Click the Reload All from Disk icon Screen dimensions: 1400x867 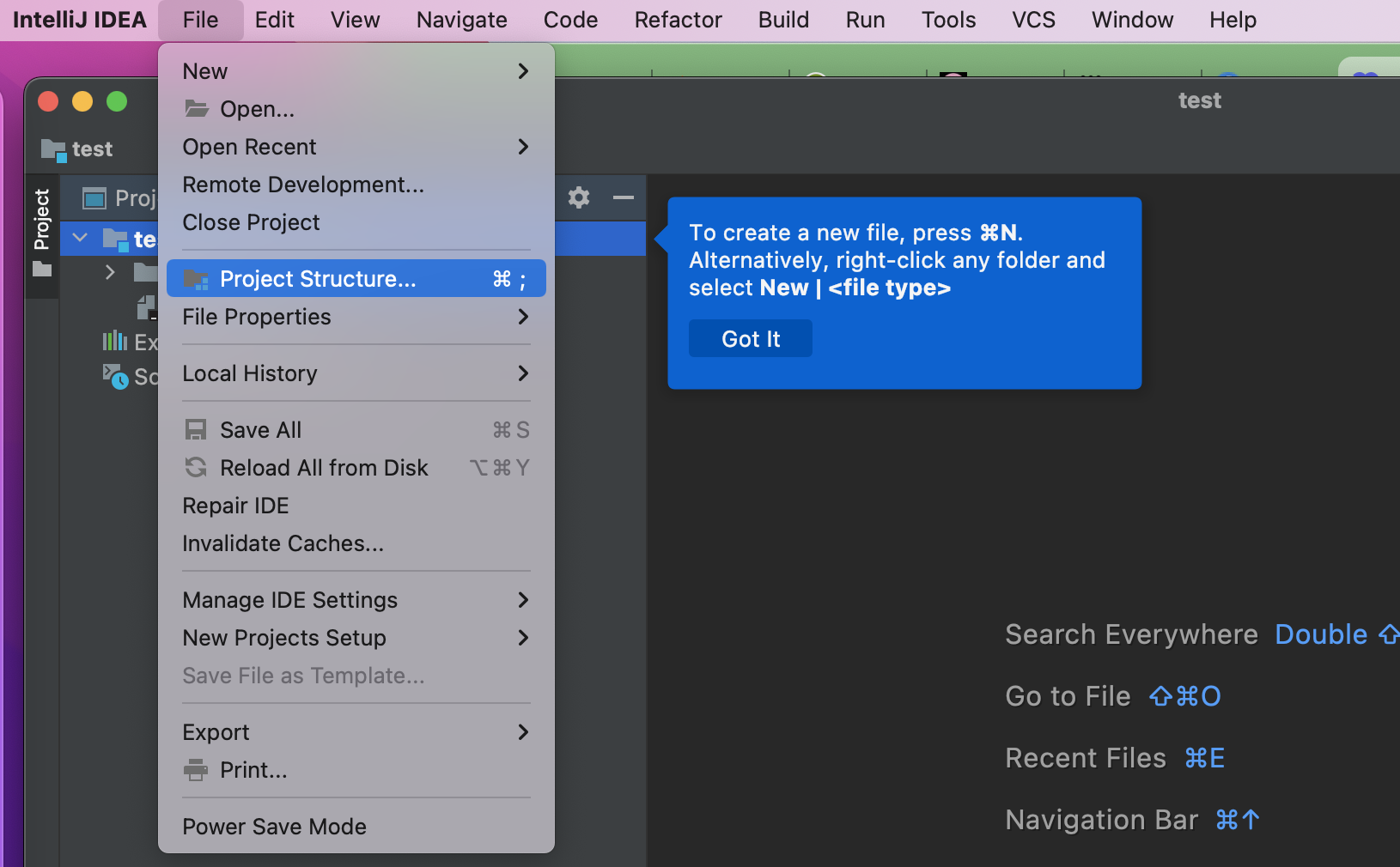[x=197, y=468]
